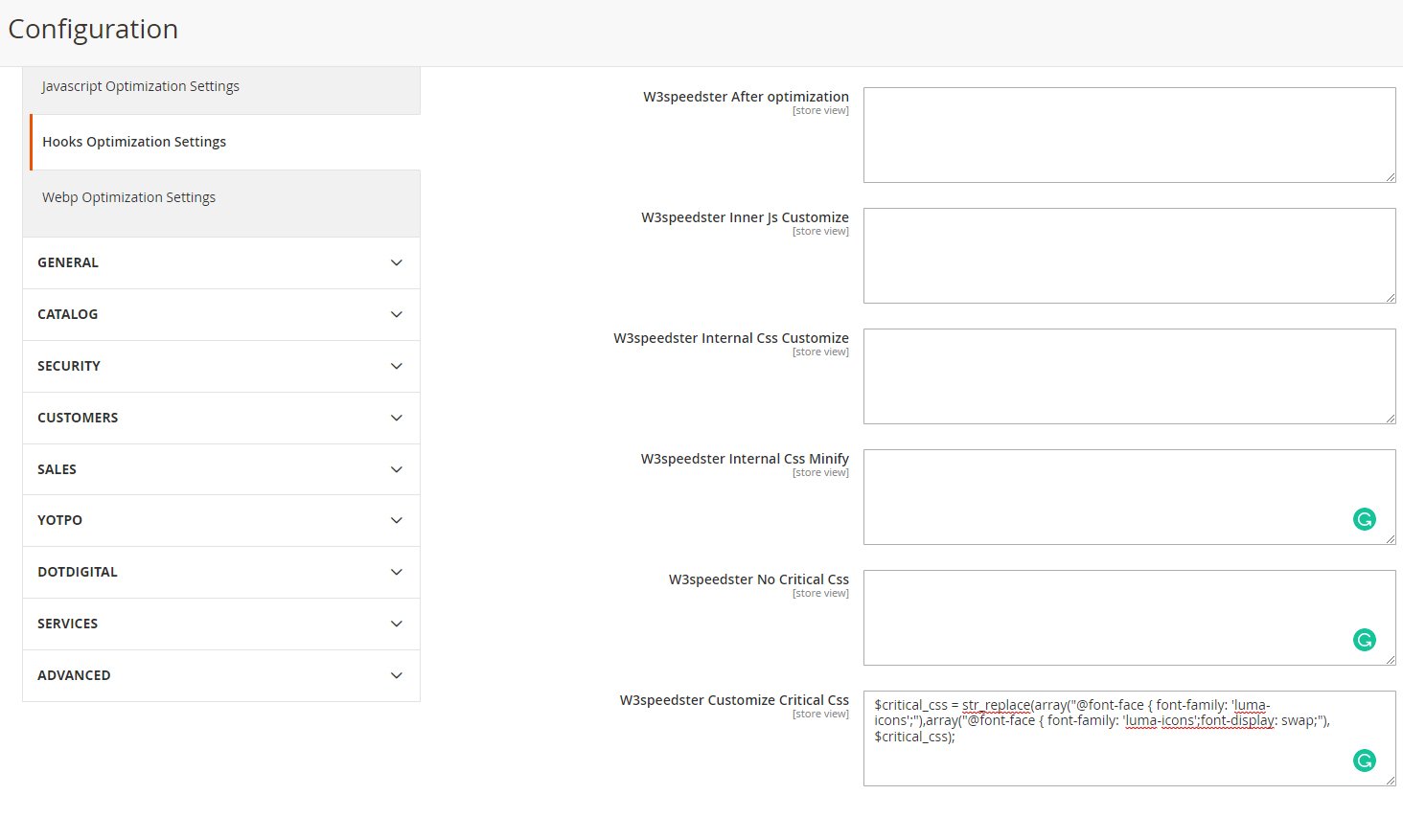Image resolution: width=1403 pixels, height=840 pixels.
Task: Expand the SALES settings group
Action: [x=220, y=469]
